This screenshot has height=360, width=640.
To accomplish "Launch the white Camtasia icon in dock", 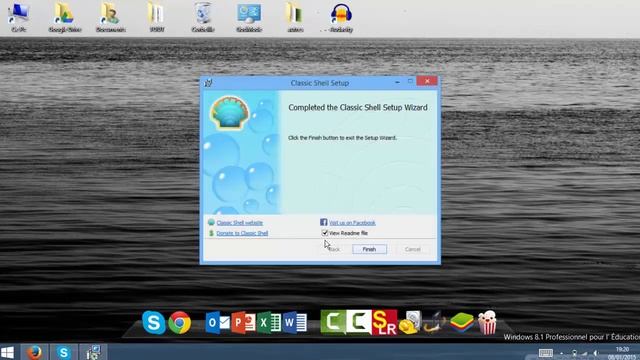I will [x=358, y=322].
